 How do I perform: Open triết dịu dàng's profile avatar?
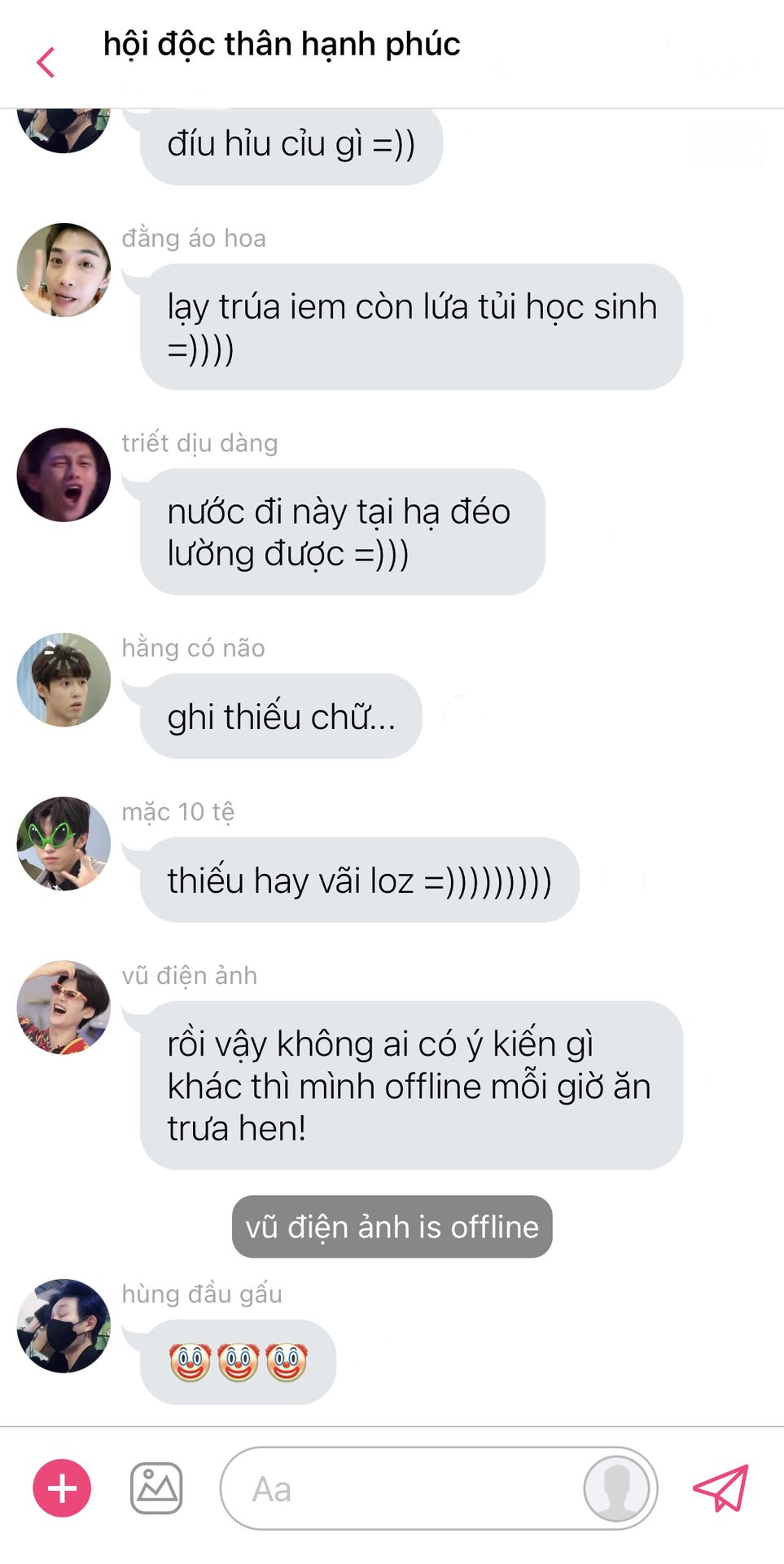tap(64, 475)
